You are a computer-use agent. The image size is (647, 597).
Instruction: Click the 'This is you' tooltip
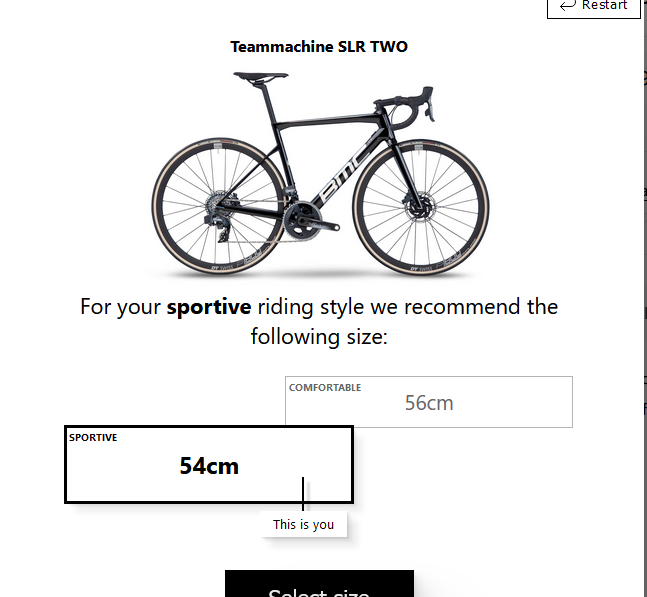pyautogui.click(x=303, y=524)
